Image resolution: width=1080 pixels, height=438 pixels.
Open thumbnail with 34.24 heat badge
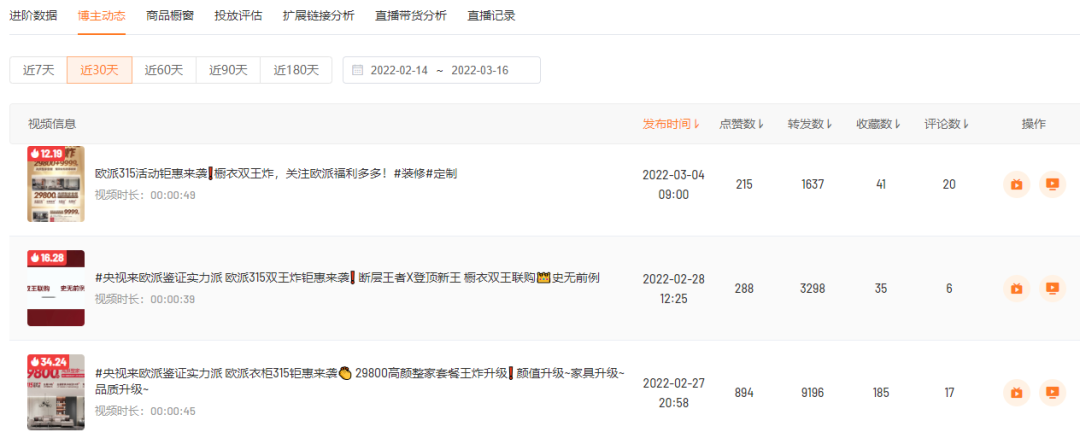tap(56, 393)
